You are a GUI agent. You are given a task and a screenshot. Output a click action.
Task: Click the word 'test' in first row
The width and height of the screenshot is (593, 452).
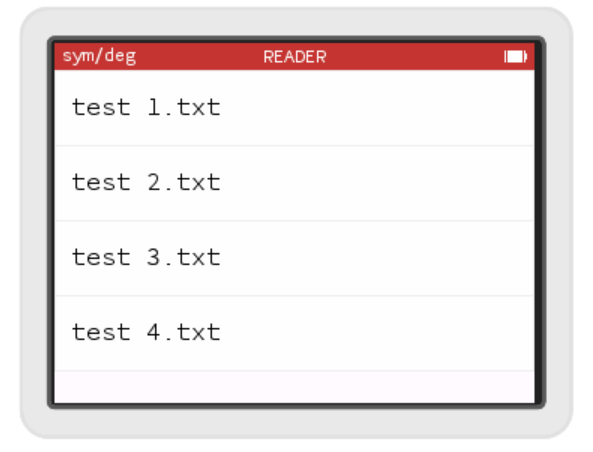tap(101, 107)
